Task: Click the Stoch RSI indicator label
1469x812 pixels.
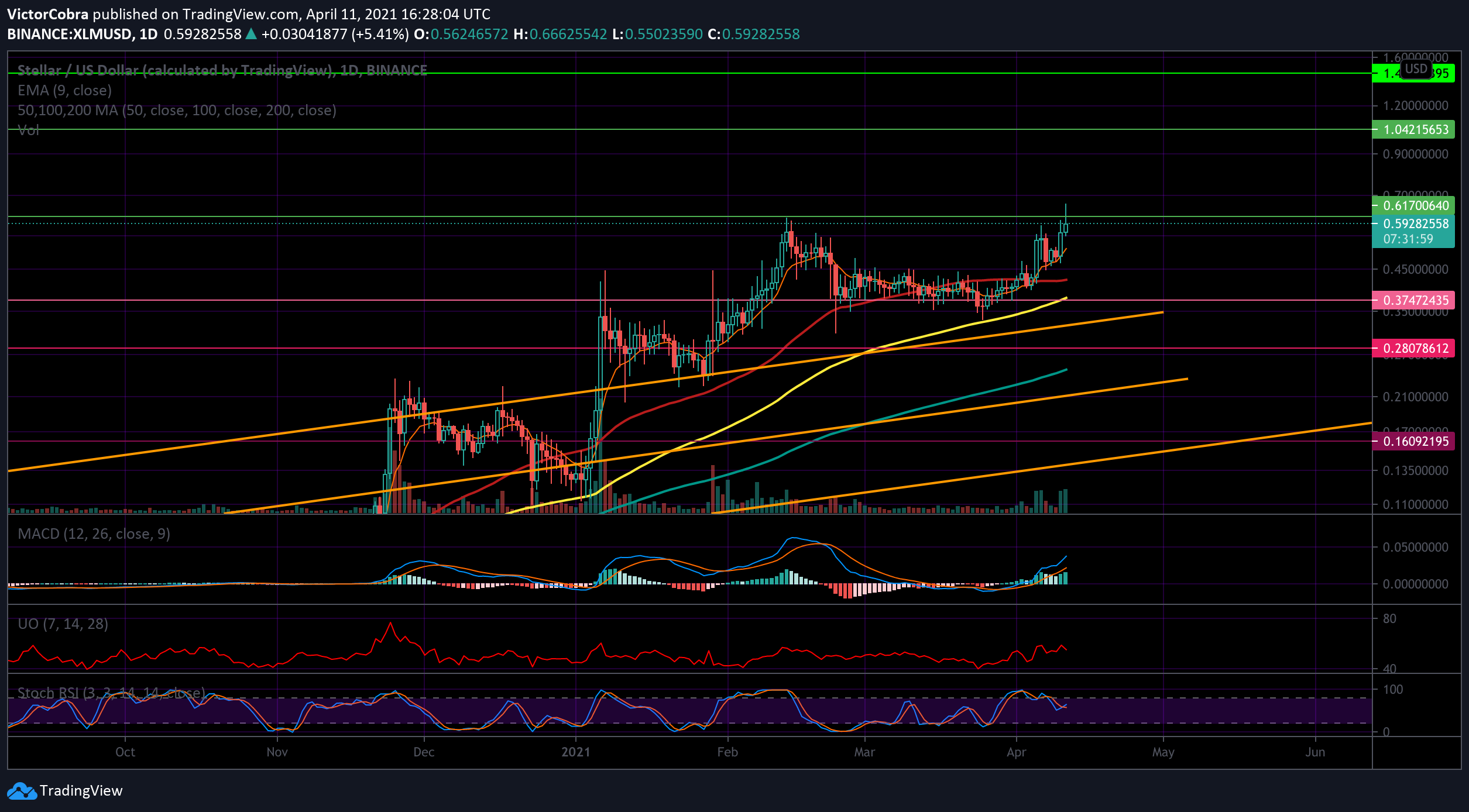Action: [x=111, y=693]
